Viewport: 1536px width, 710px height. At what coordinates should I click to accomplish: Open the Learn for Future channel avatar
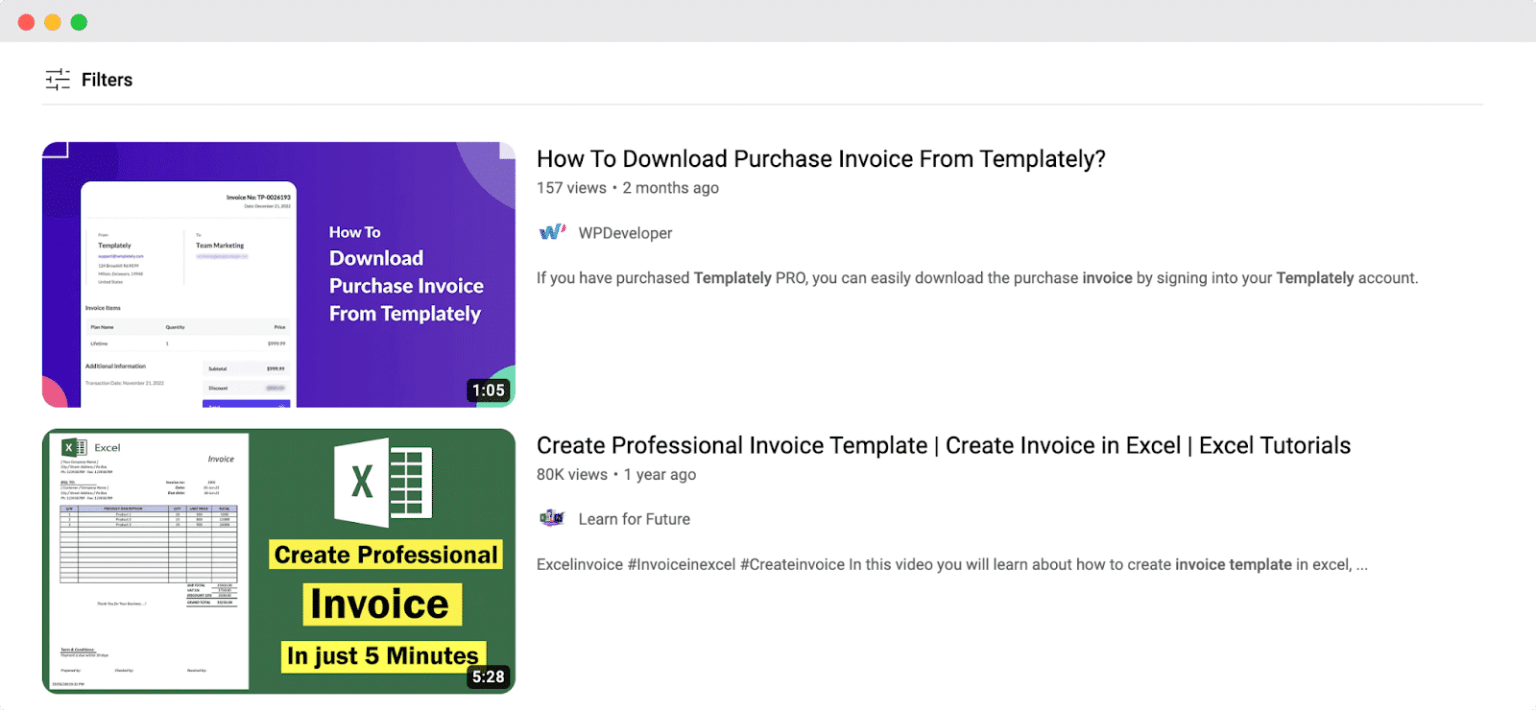pyautogui.click(x=552, y=518)
